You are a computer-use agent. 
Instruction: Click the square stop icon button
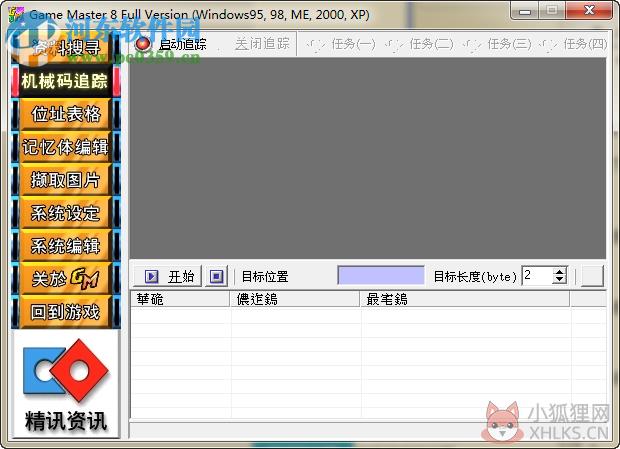tap(216, 276)
